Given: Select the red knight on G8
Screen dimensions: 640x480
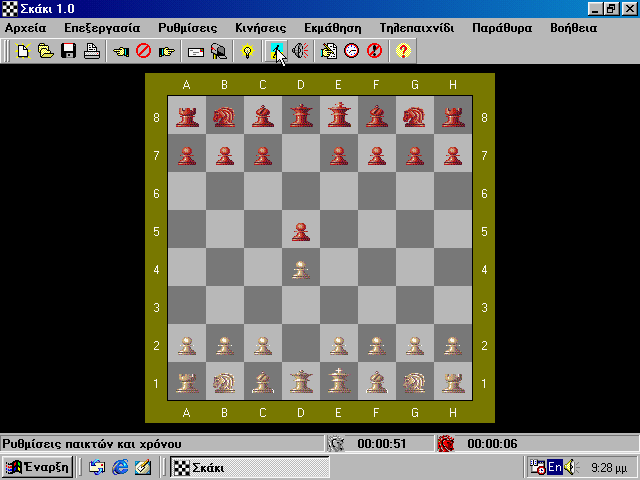Looking at the screenshot, I should pyautogui.click(x=415, y=116).
